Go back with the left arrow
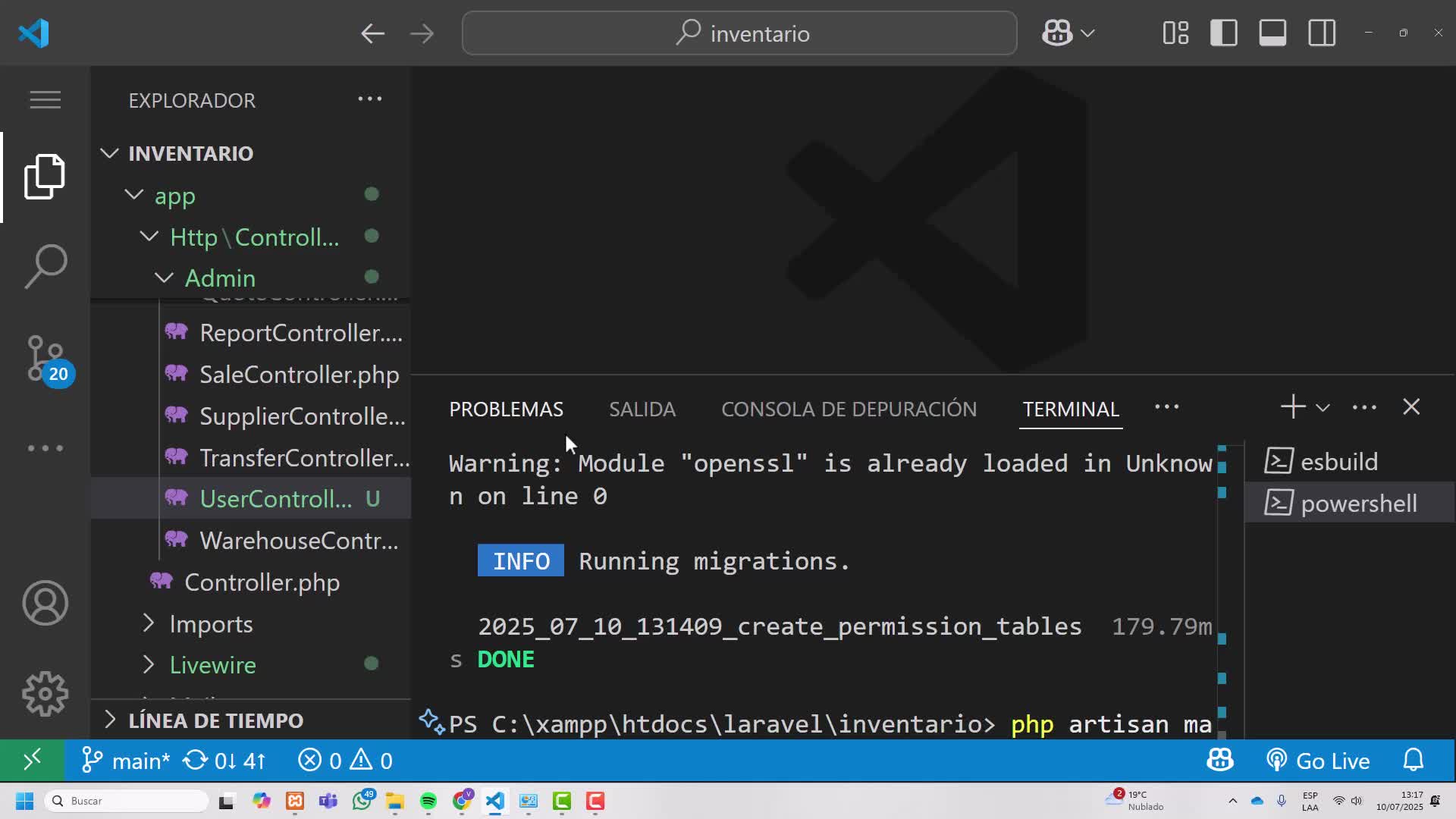This screenshot has width=1456, height=819. coord(372,33)
